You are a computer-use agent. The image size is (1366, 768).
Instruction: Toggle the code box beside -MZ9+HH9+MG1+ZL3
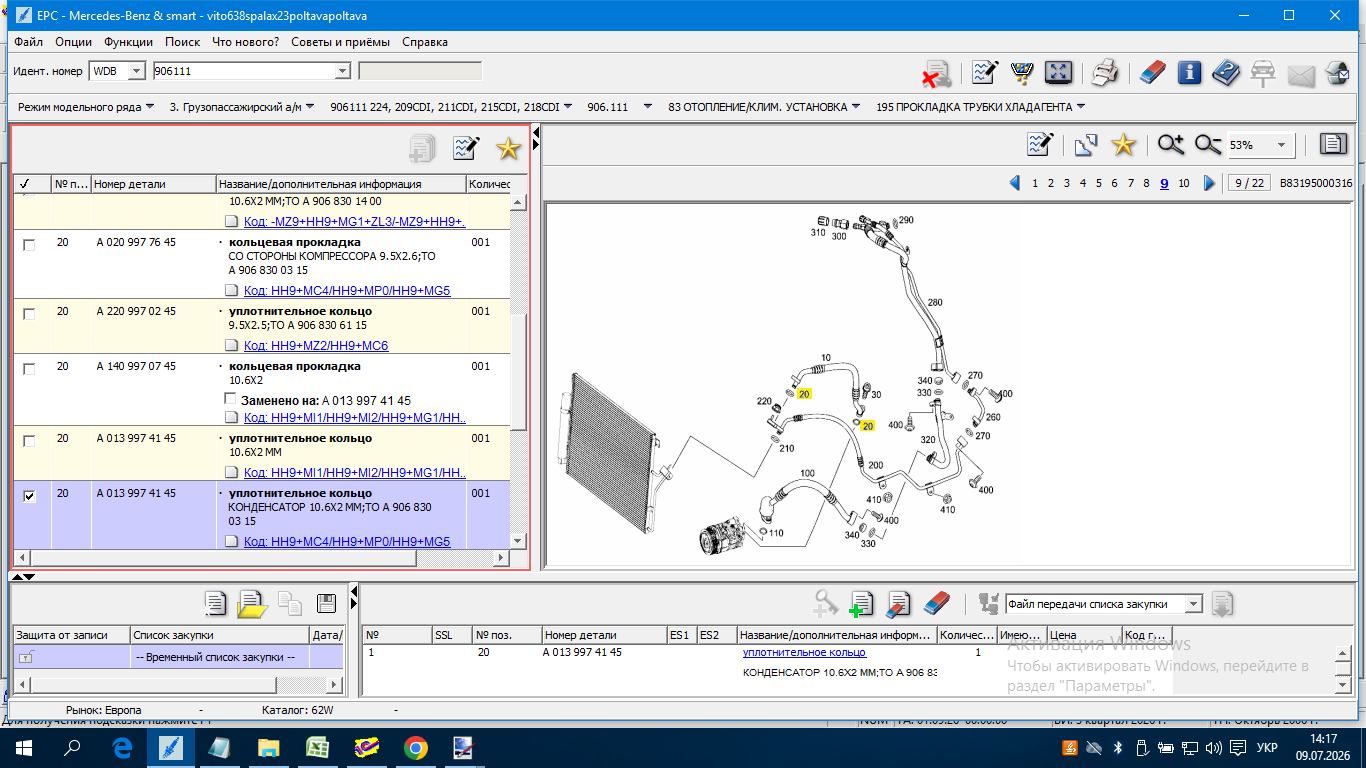point(231,222)
